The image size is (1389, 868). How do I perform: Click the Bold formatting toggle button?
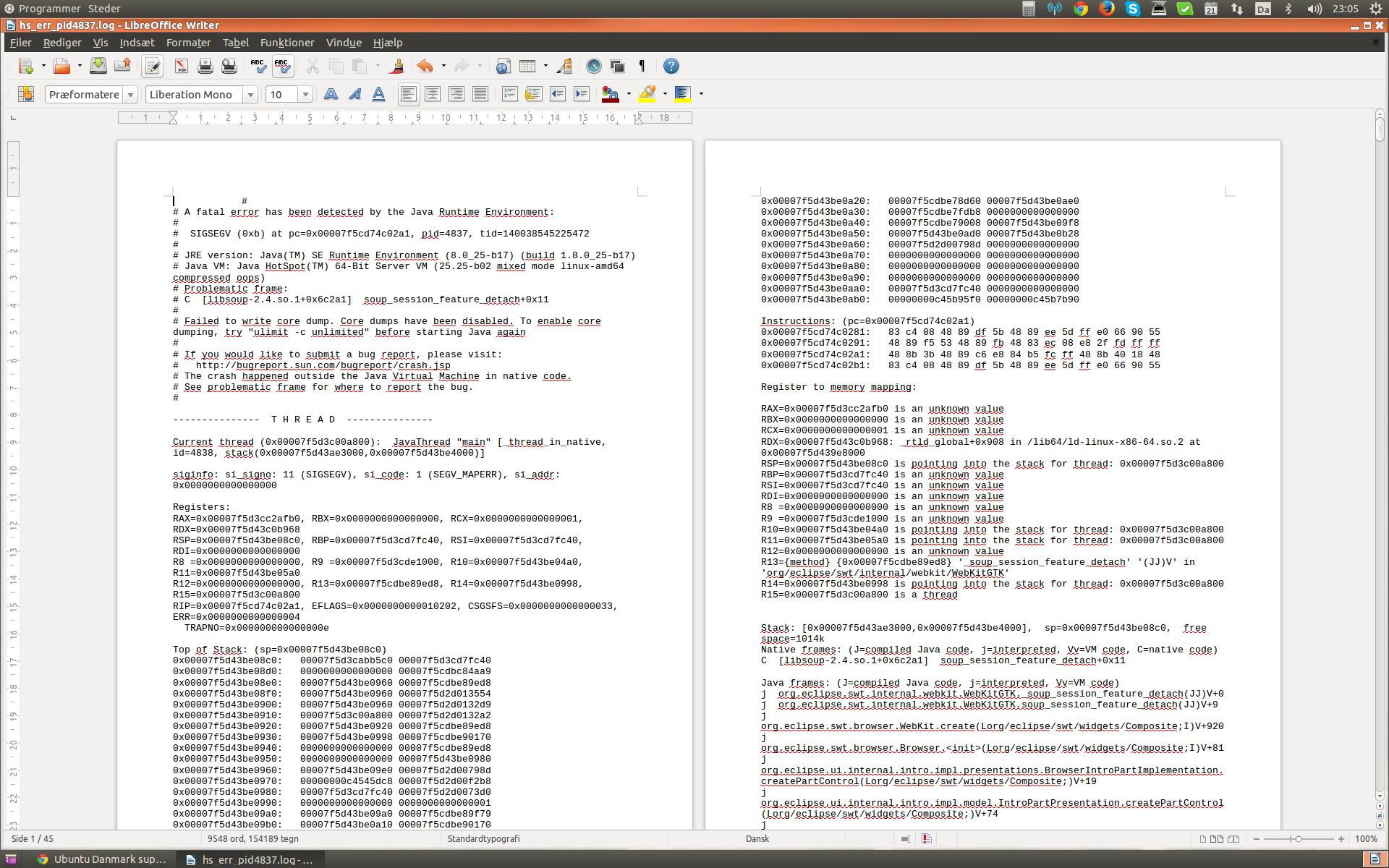click(330, 93)
